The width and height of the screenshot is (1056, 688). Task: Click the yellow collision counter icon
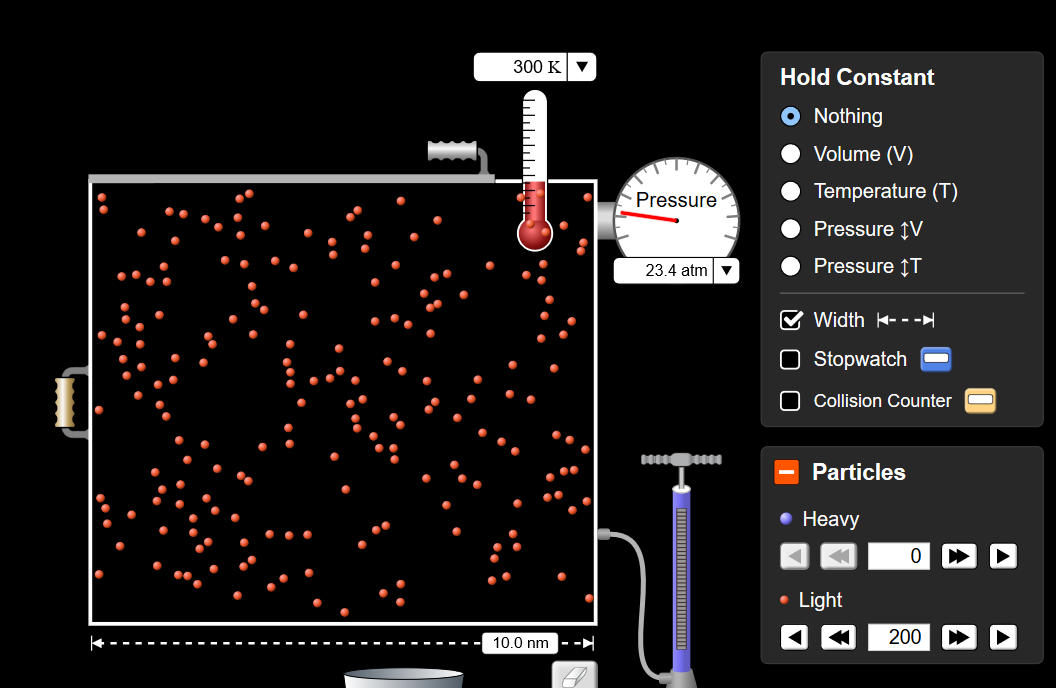(980, 401)
